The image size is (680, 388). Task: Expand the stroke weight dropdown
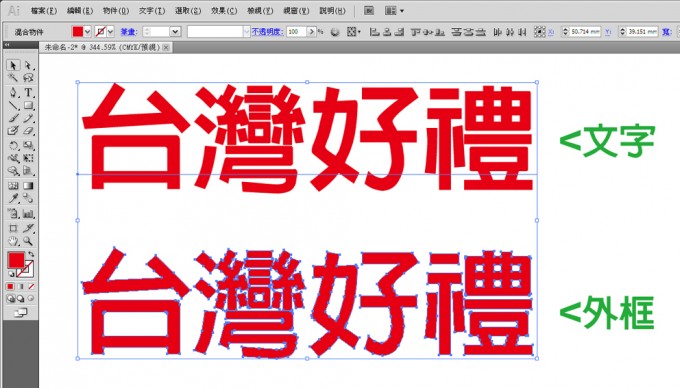(175, 32)
